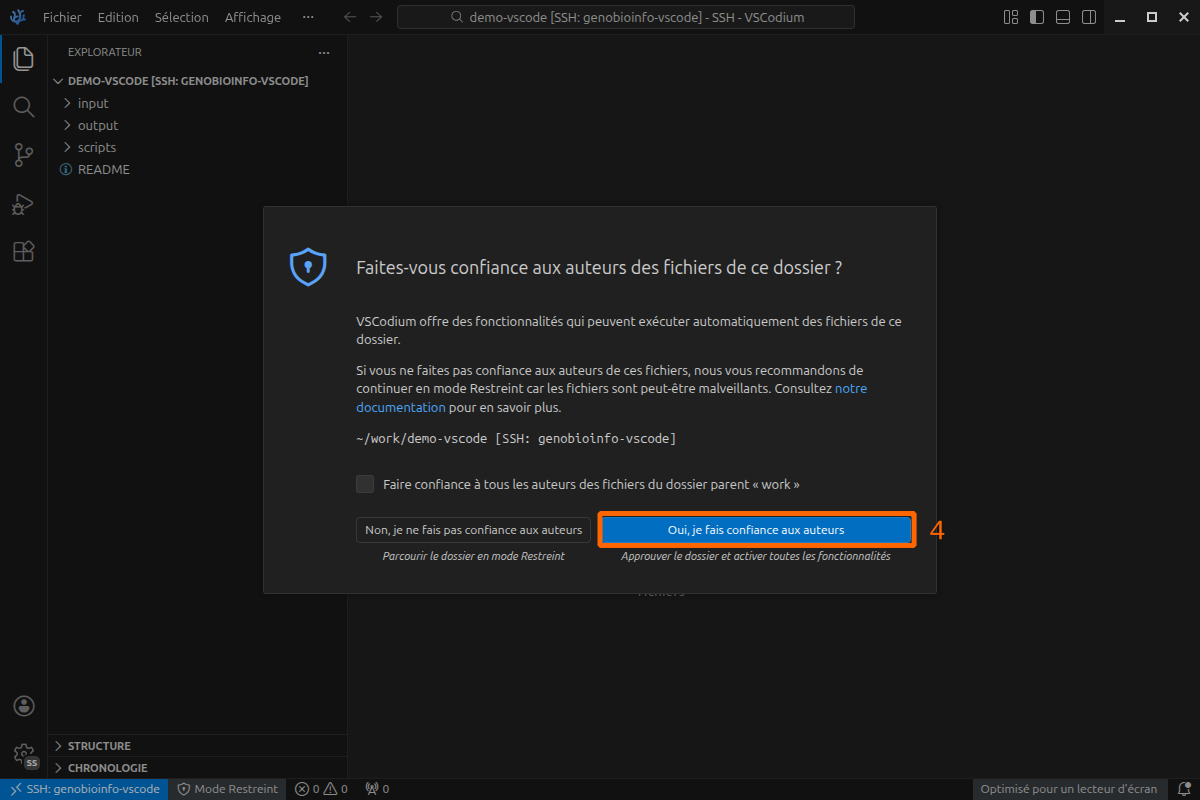Go forward with the right arrow
1200x800 pixels.
[x=376, y=17]
